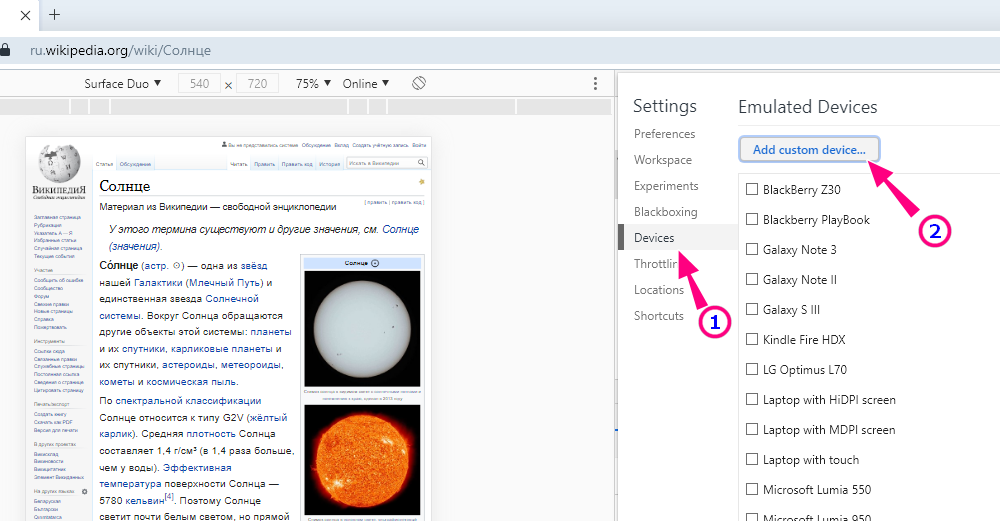Screen dimensions: 1000x521
Task: Open the Online throttling dropdown
Action: click(365, 84)
